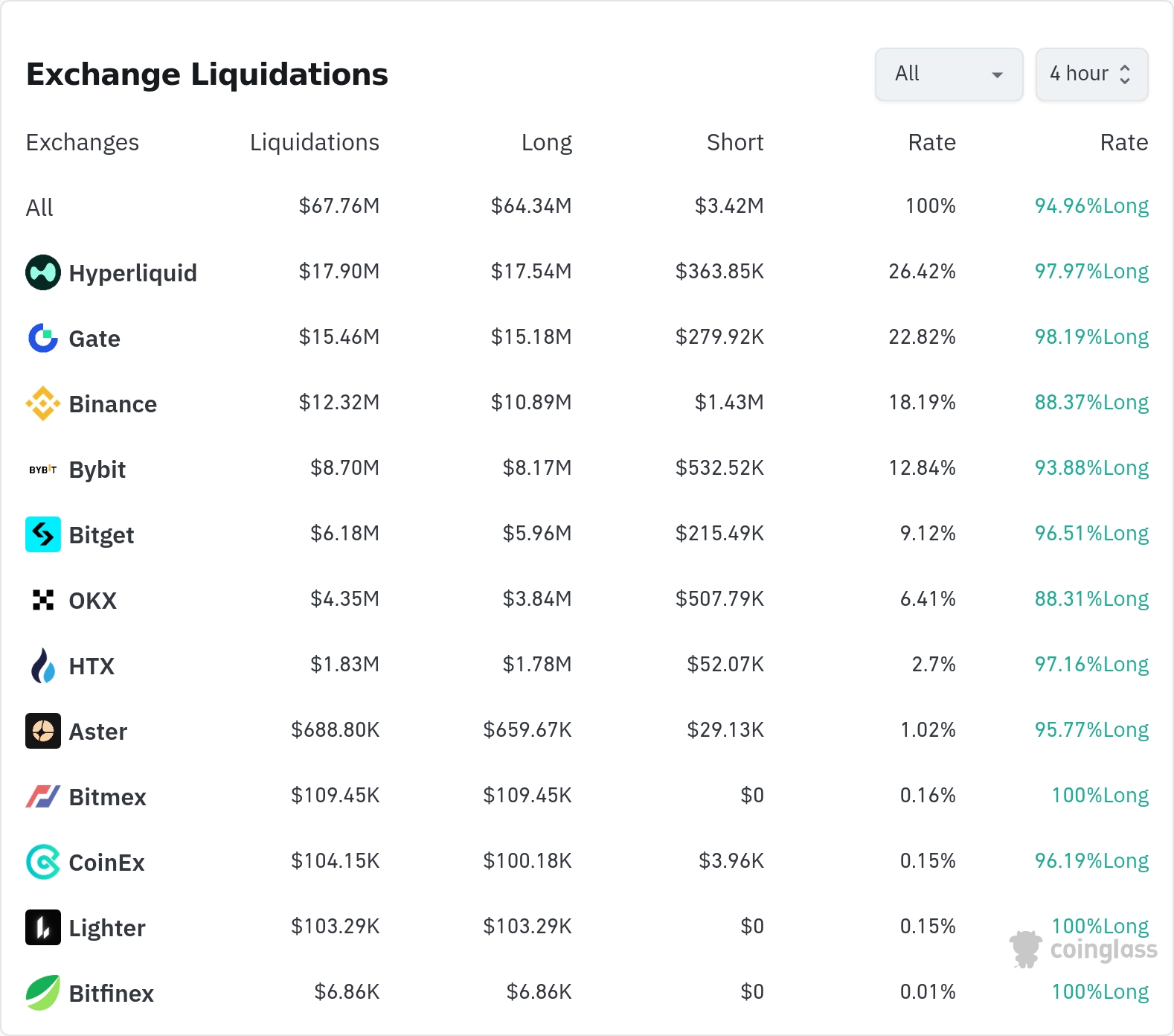
Task: Open the All coins dropdown
Action: pyautogui.click(x=949, y=74)
